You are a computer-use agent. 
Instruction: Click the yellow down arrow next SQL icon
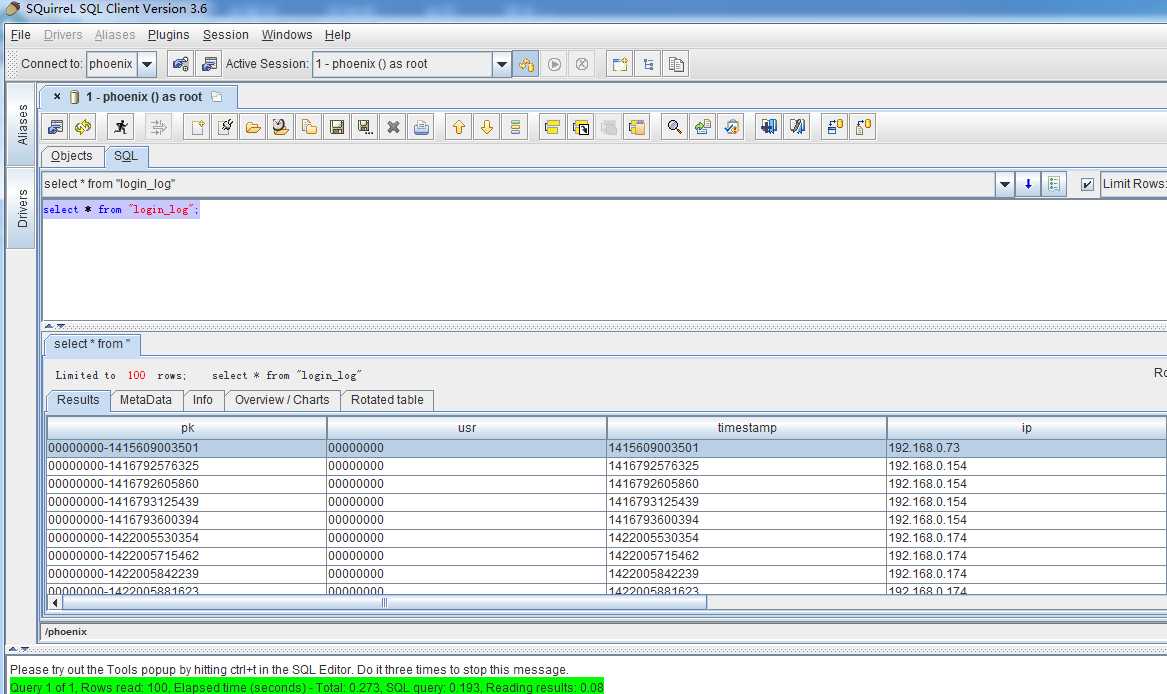point(487,127)
